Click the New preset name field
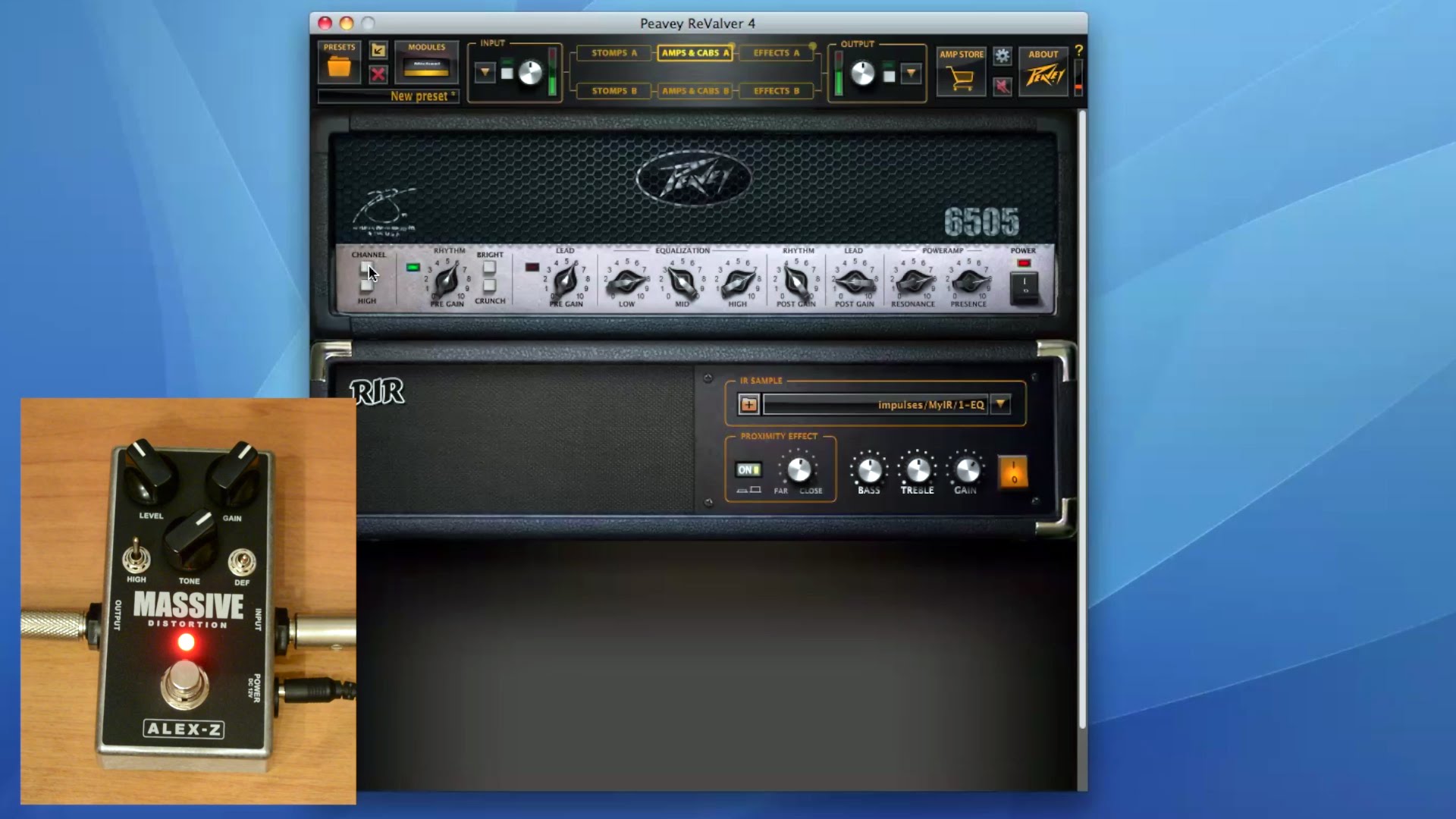 [x=388, y=96]
